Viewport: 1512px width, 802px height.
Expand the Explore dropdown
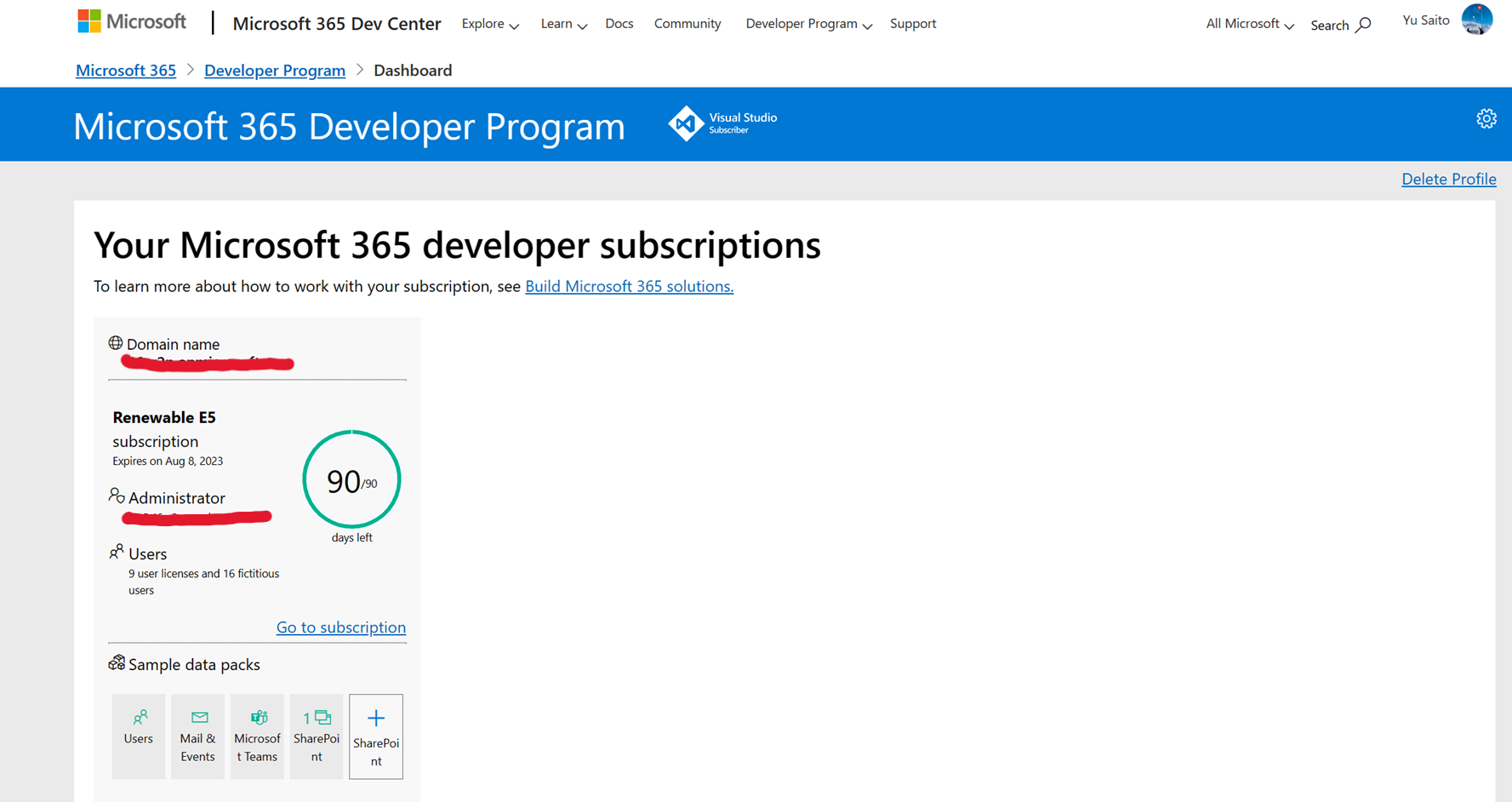coord(490,24)
